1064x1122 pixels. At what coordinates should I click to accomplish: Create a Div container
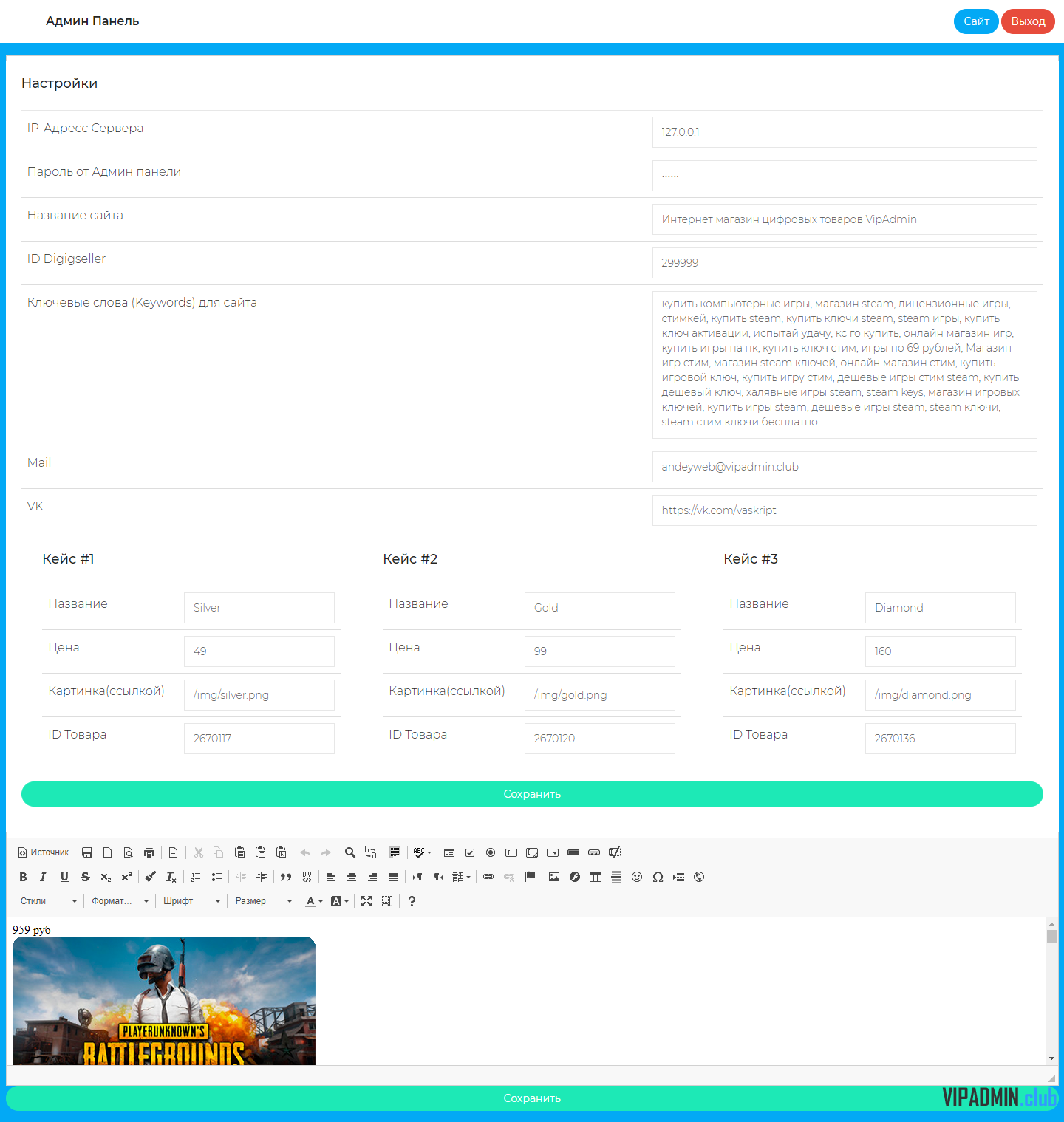307,877
